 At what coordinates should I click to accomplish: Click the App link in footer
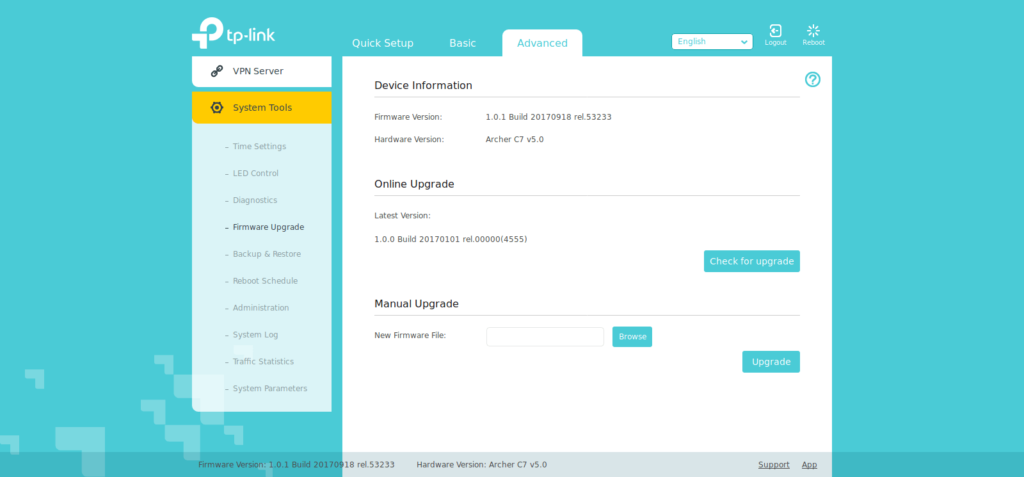click(x=809, y=465)
